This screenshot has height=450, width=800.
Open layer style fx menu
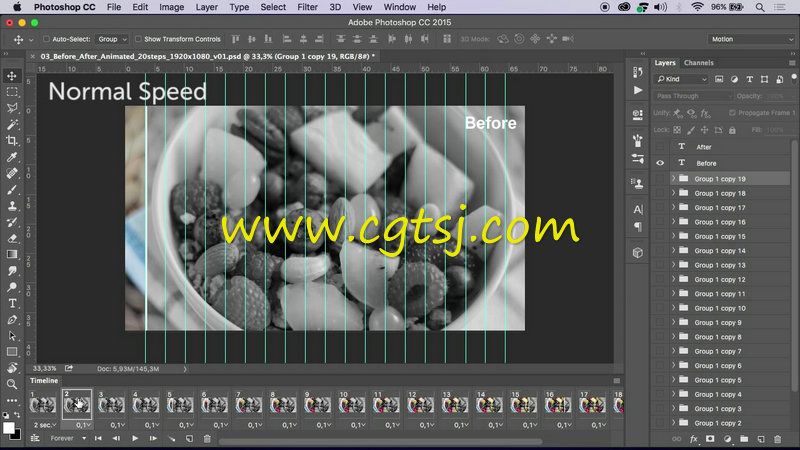pos(693,439)
